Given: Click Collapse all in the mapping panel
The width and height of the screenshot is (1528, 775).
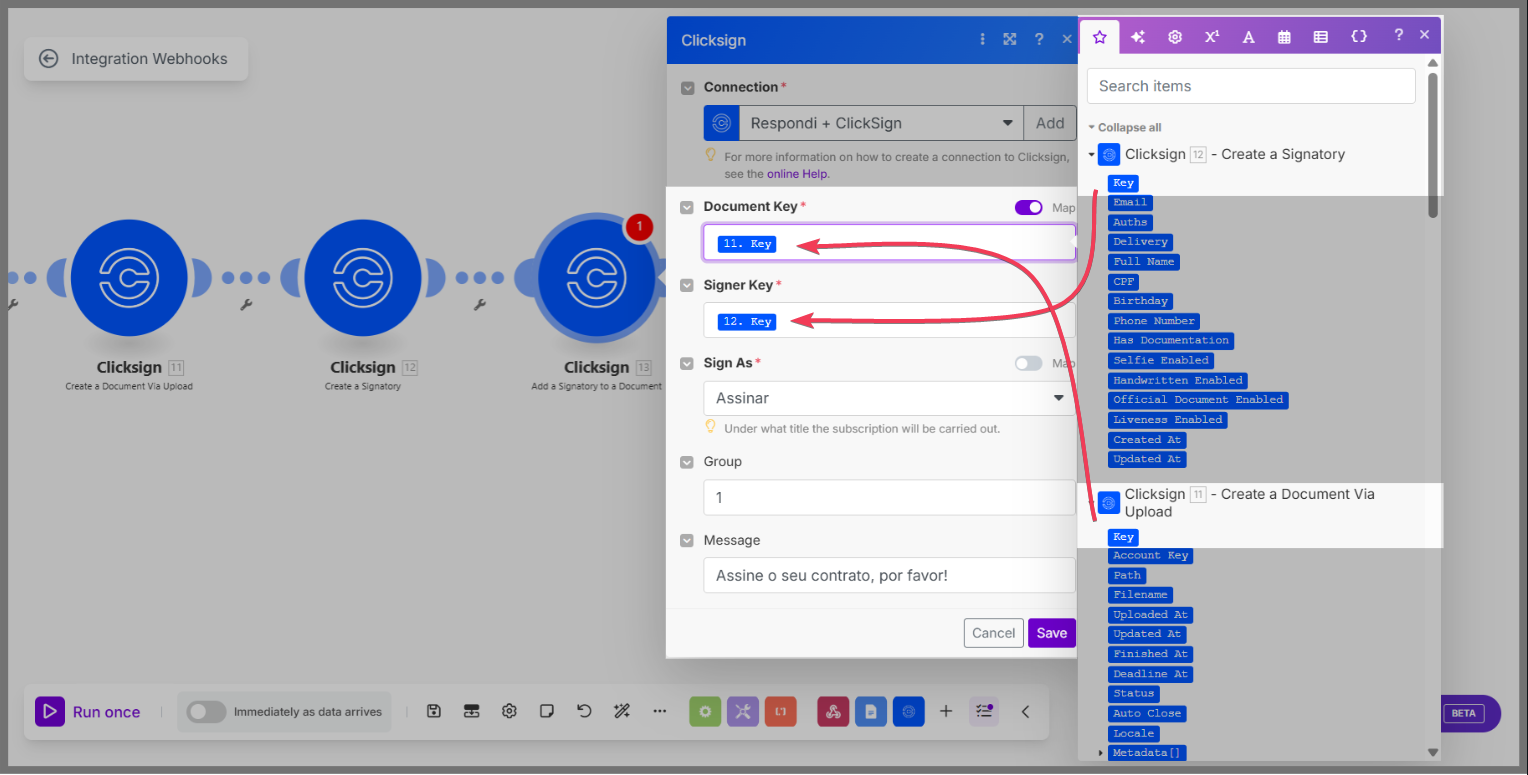Looking at the screenshot, I should [1125, 128].
